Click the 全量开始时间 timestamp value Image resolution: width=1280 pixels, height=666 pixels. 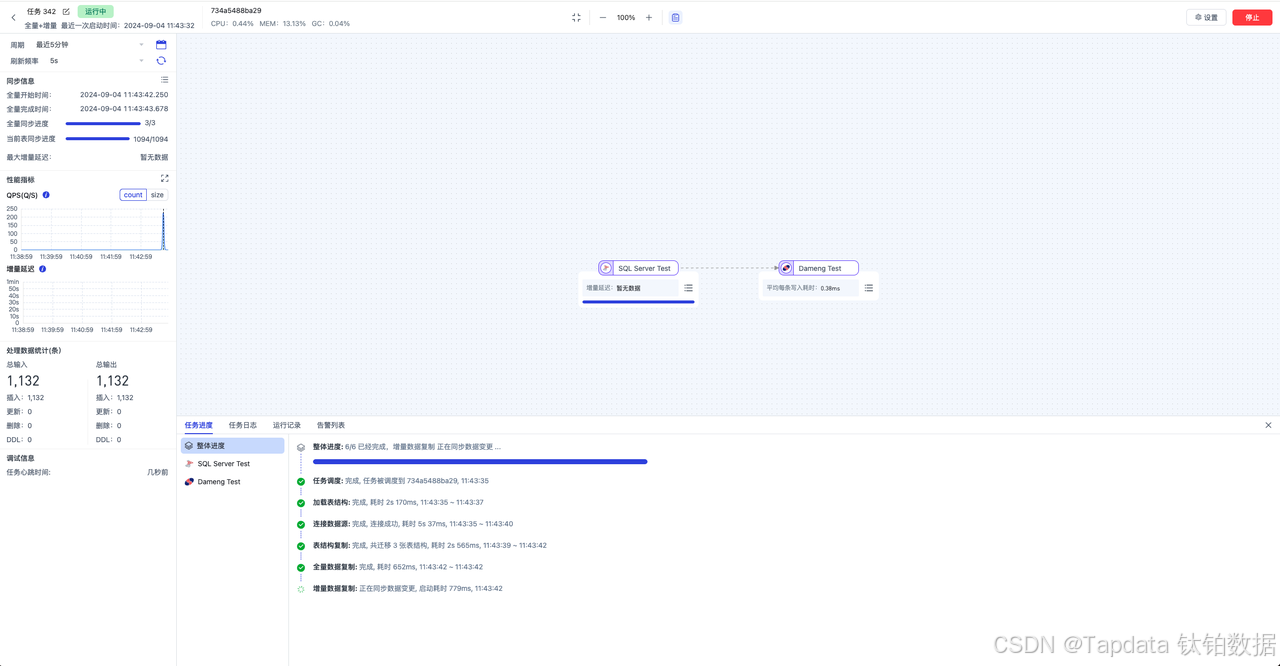point(124,95)
